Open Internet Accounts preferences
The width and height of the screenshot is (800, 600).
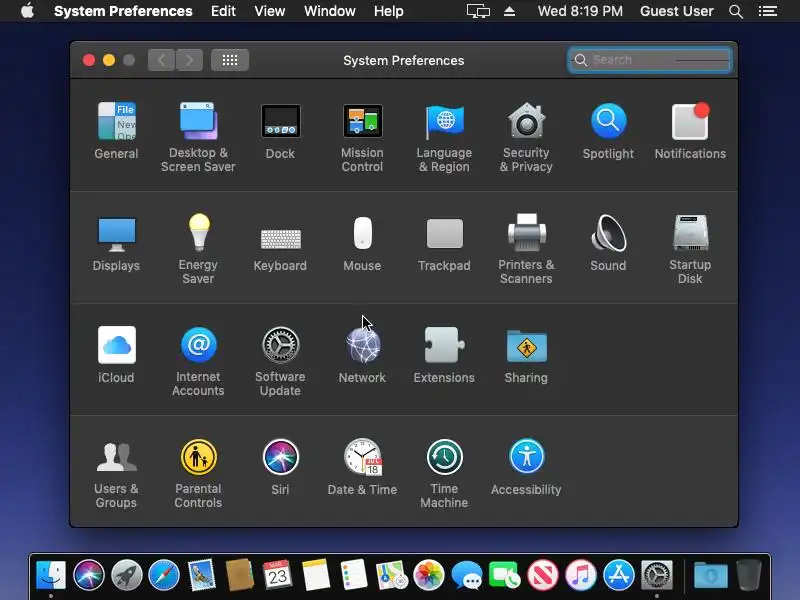(x=198, y=361)
